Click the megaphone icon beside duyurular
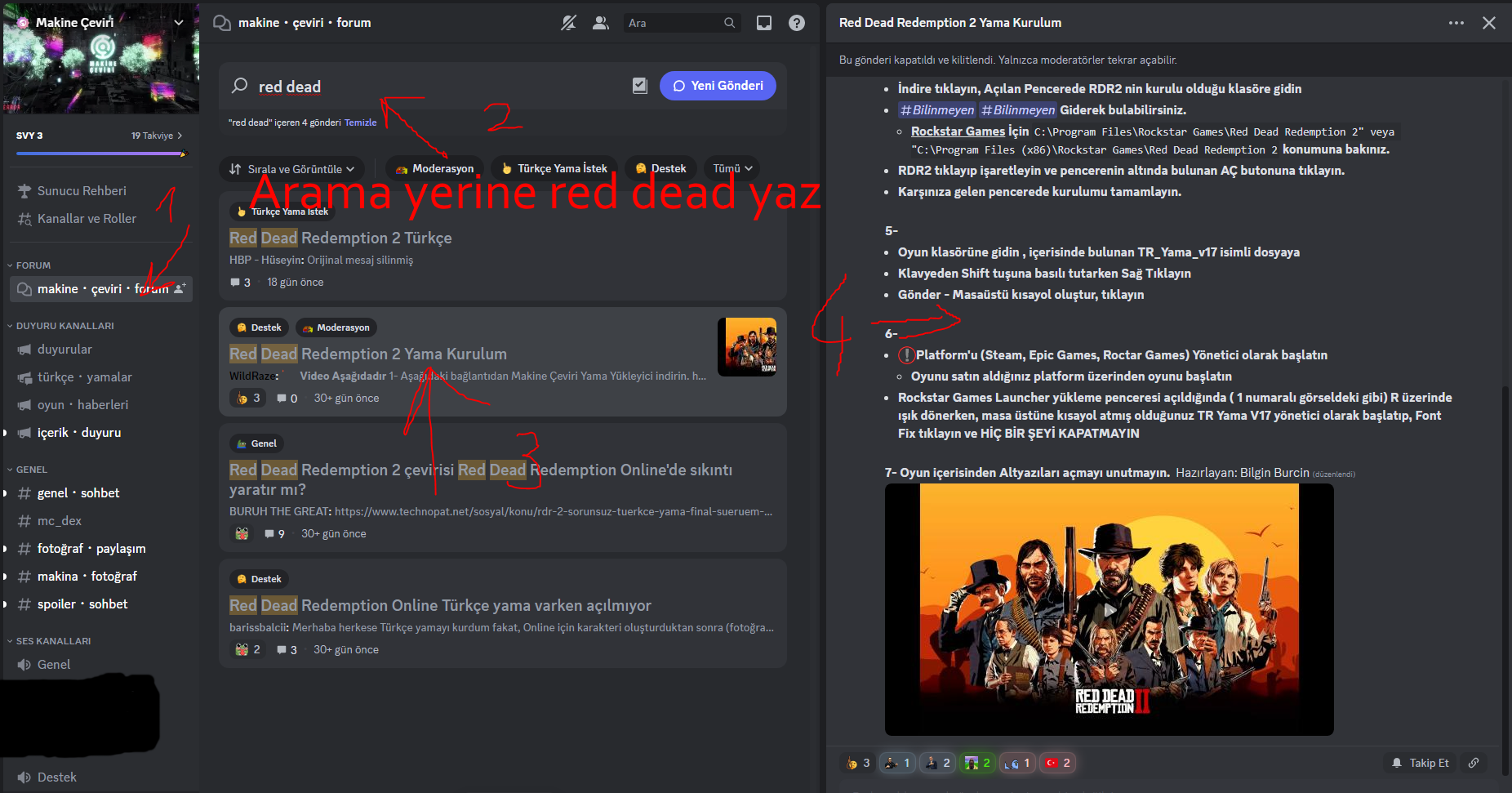 24,350
